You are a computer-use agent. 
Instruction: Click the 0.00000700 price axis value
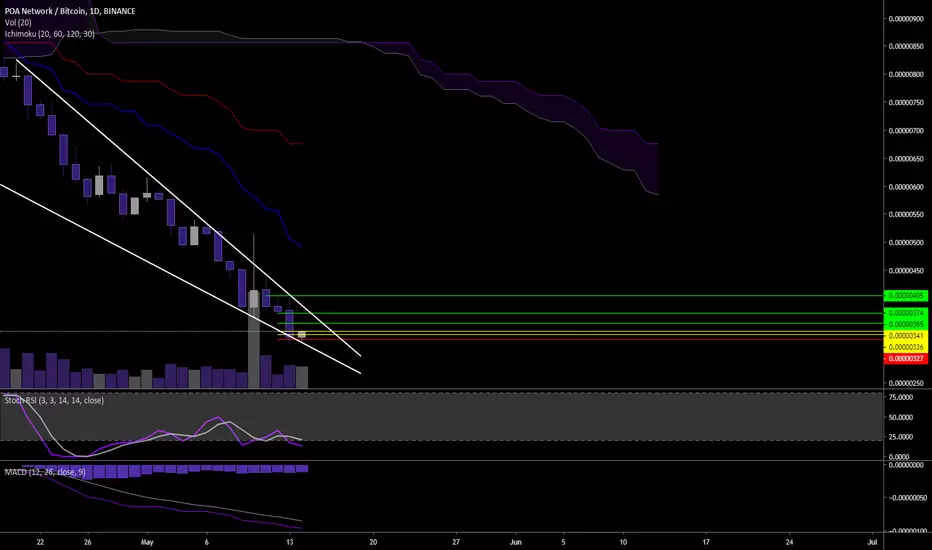click(906, 130)
